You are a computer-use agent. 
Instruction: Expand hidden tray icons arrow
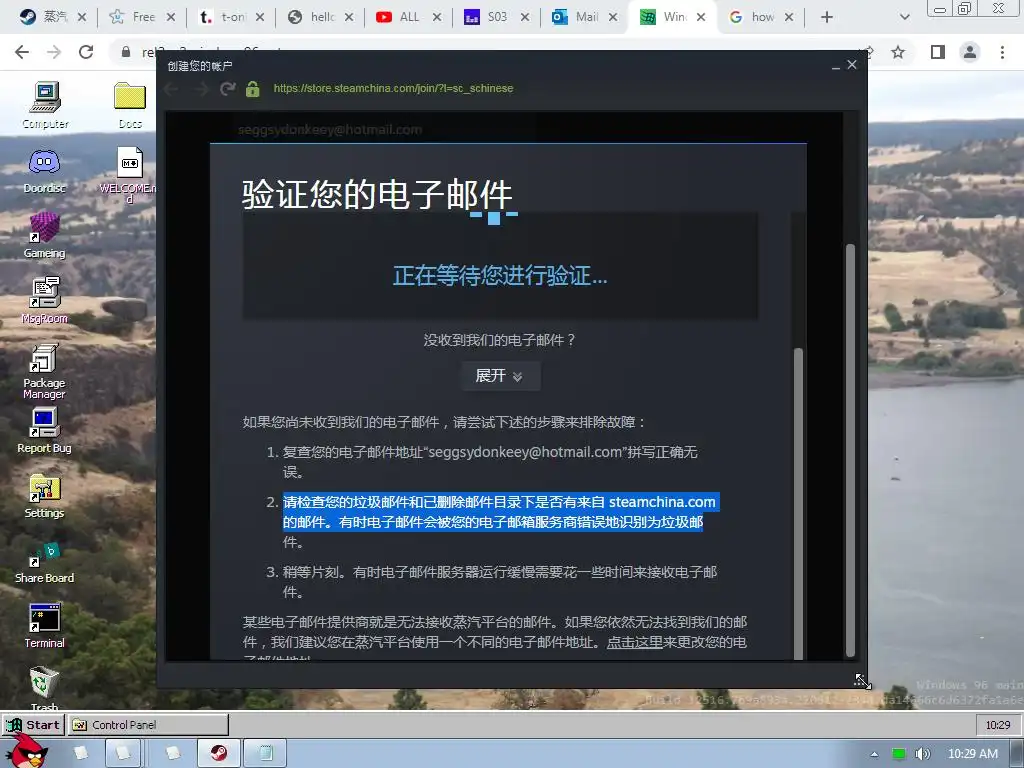874,754
